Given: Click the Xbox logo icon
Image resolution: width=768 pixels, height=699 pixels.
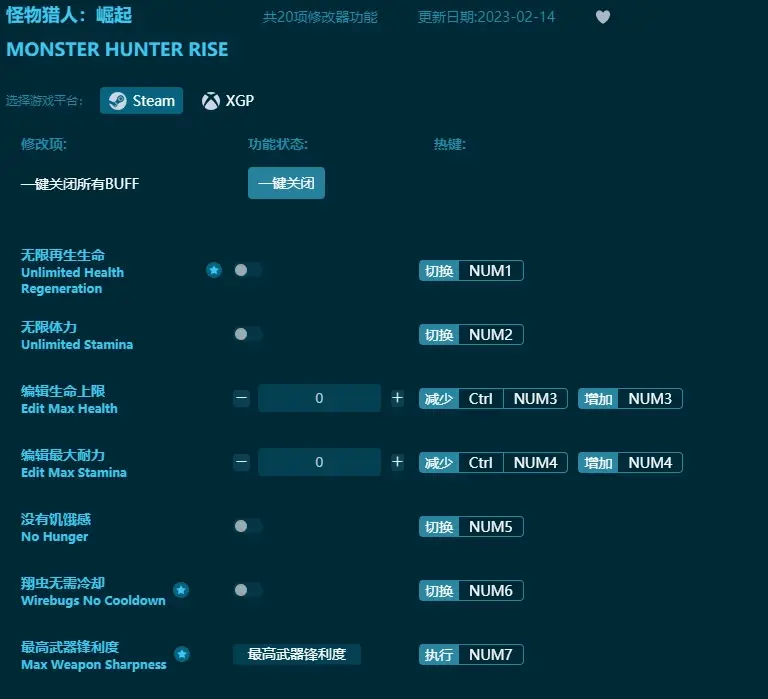Looking at the screenshot, I should pos(211,101).
